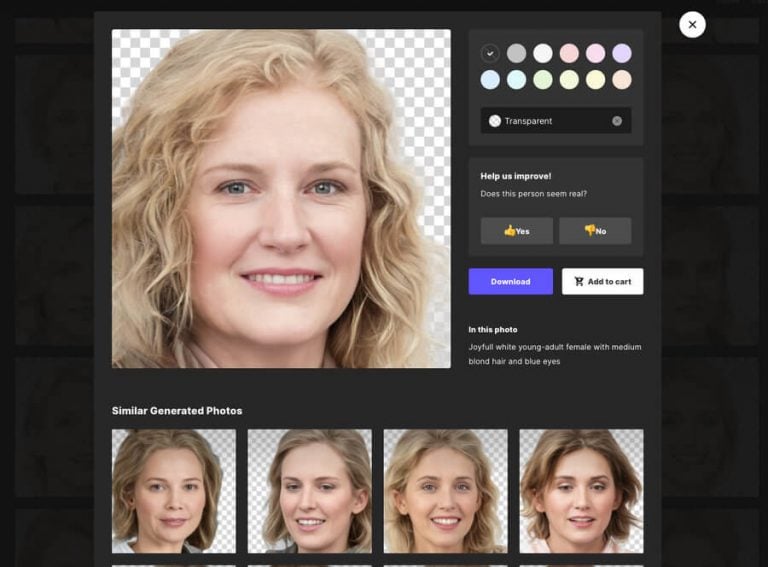
Task: Select the peach background swatch
Action: [x=622, y=80]
